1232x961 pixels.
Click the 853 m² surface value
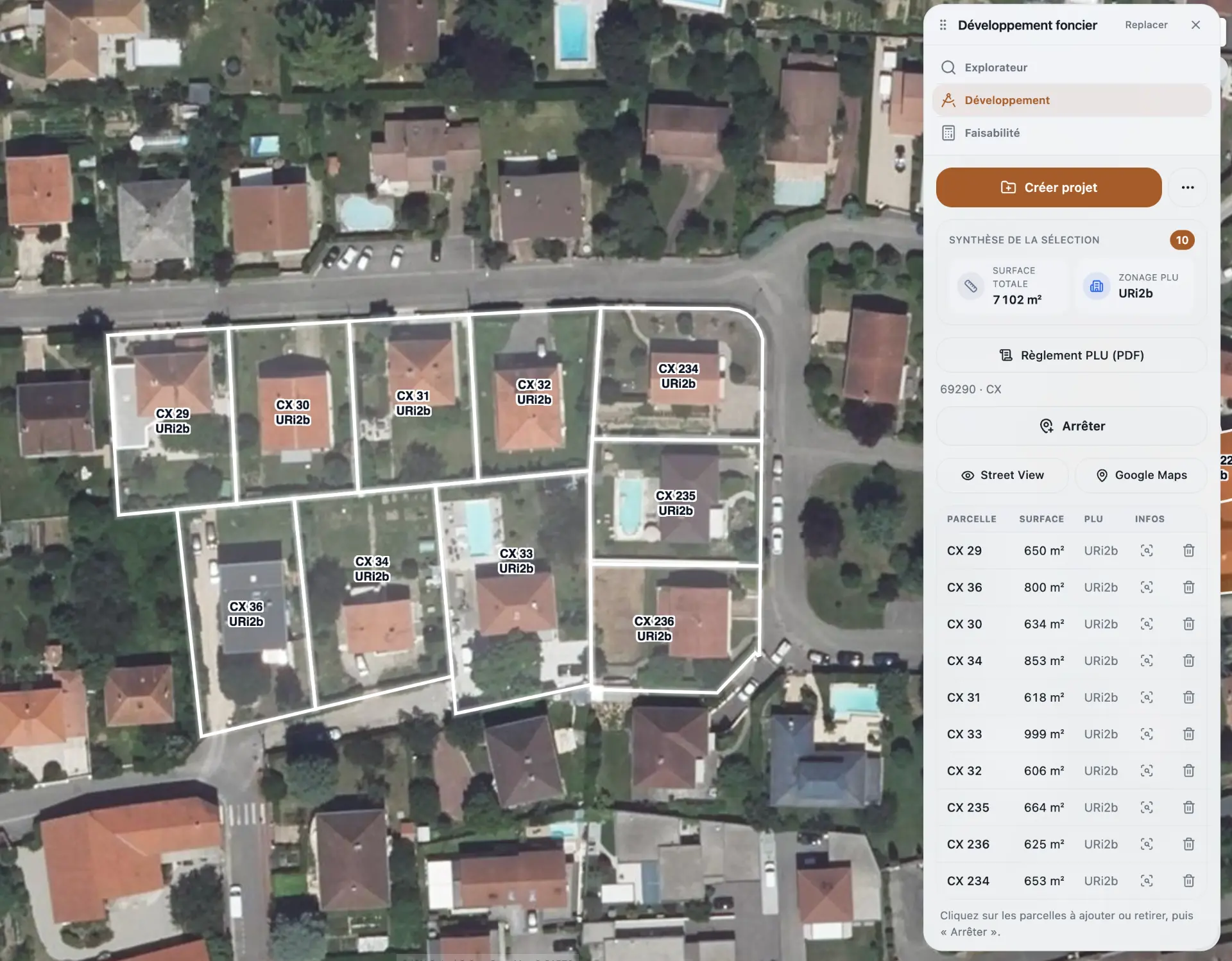[1044, 661]
